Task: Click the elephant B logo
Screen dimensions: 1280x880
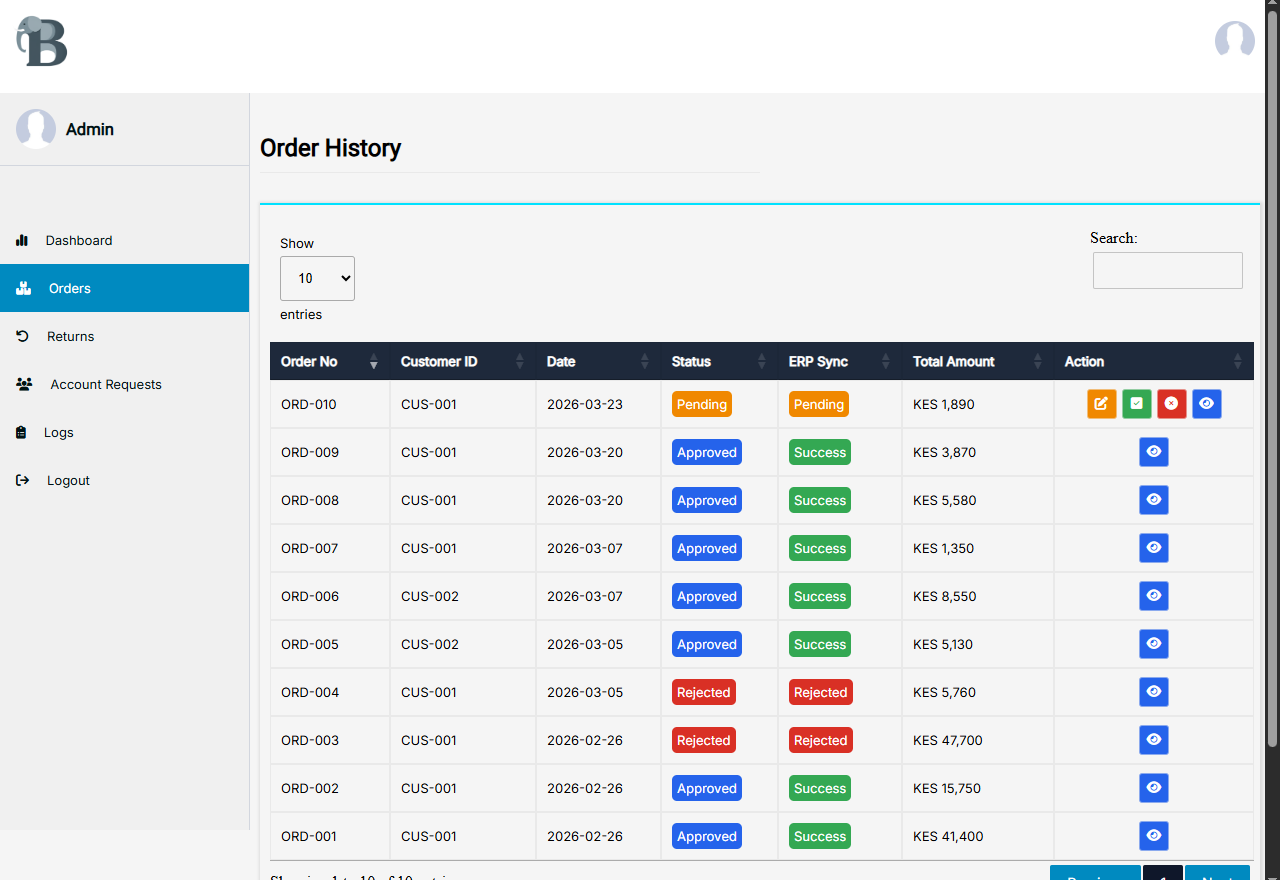Action: pyautogui.click(x=42, y=42)
